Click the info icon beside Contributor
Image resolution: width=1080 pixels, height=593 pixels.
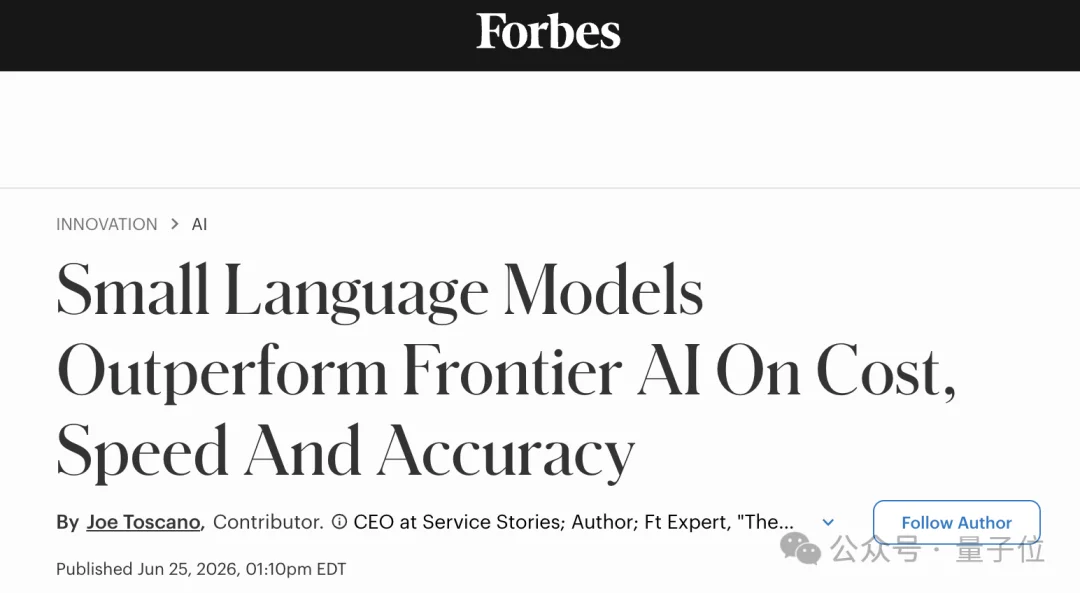point(339,522)
